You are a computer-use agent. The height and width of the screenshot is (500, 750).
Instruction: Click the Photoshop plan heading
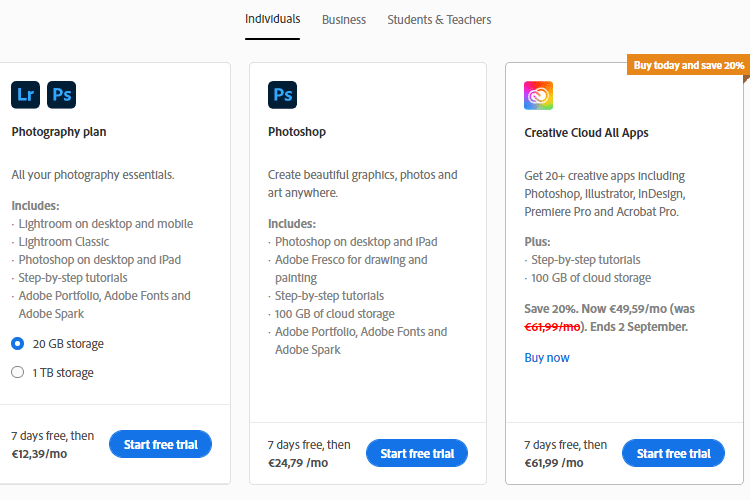click(x=297, y=132)
